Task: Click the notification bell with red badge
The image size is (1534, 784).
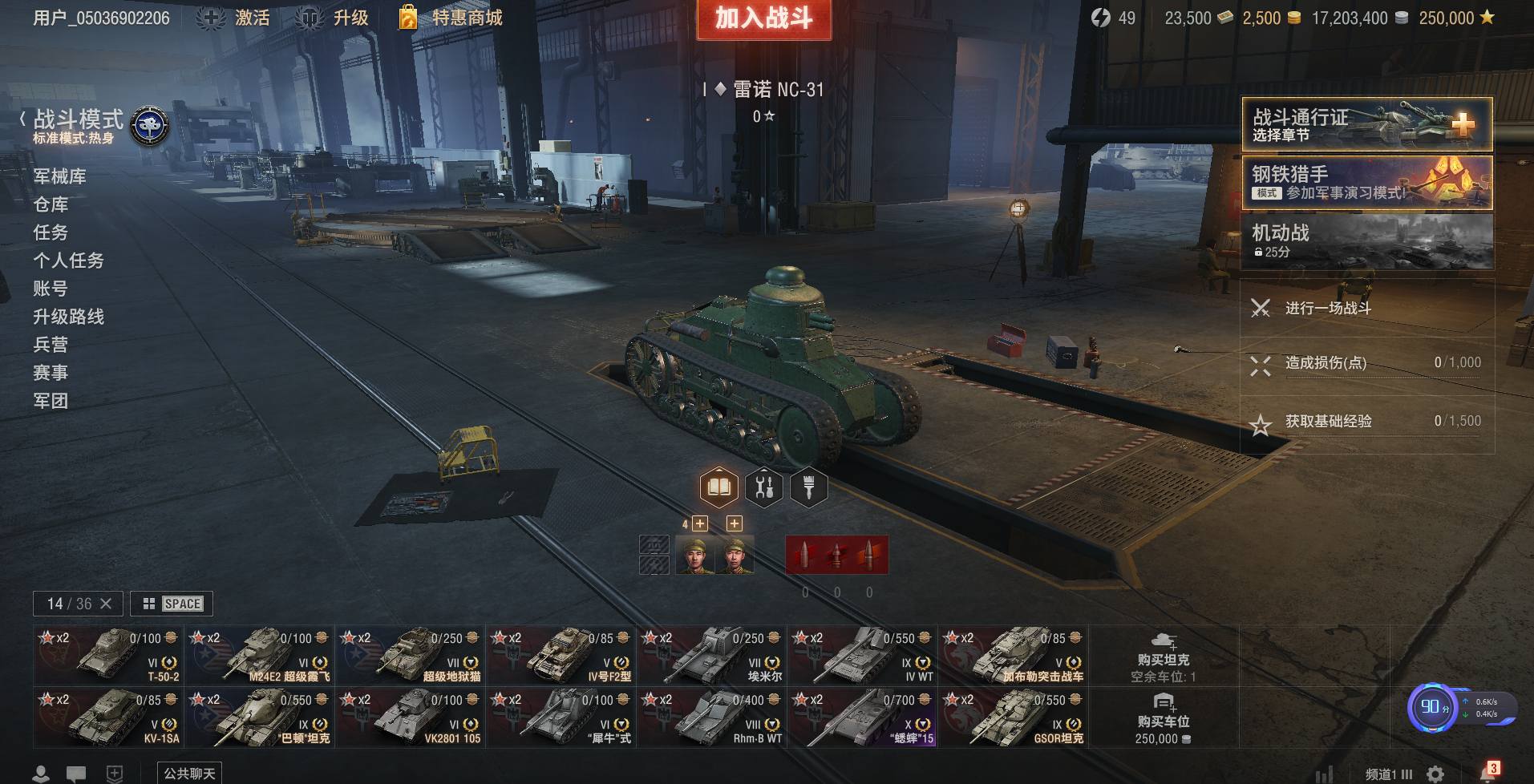Action: pos(1489,772)
